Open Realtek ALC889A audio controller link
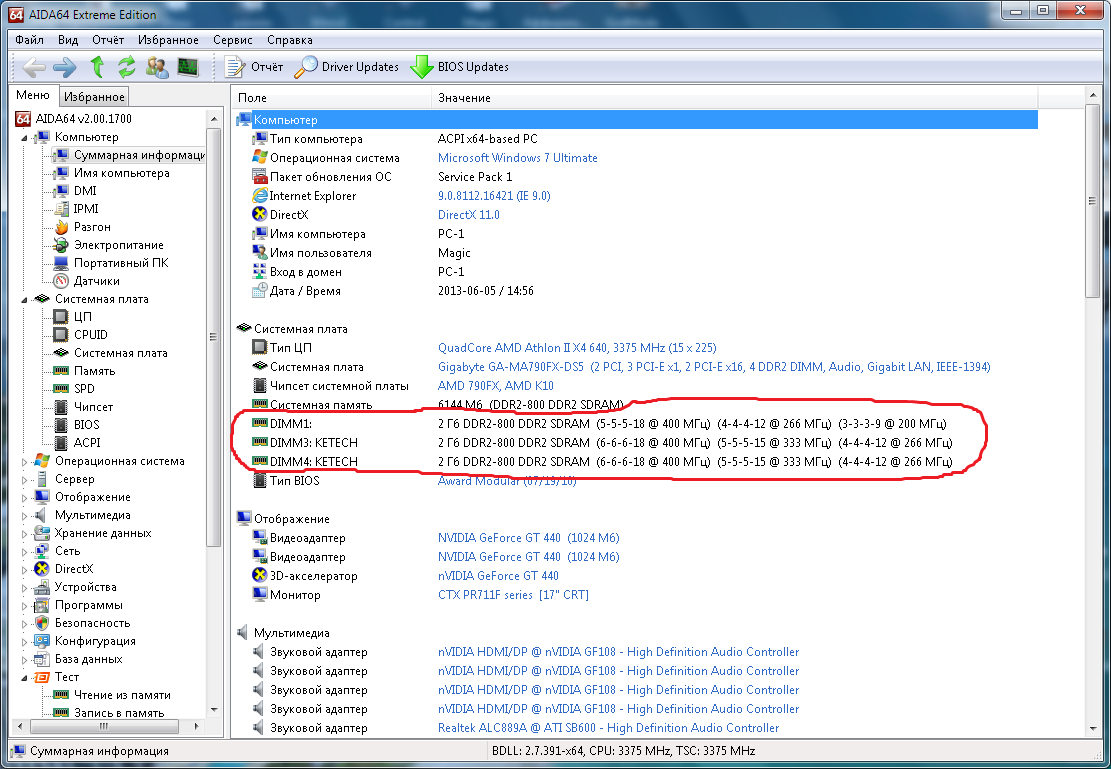This screenshot has width=1111, height=769. [608, 728]
